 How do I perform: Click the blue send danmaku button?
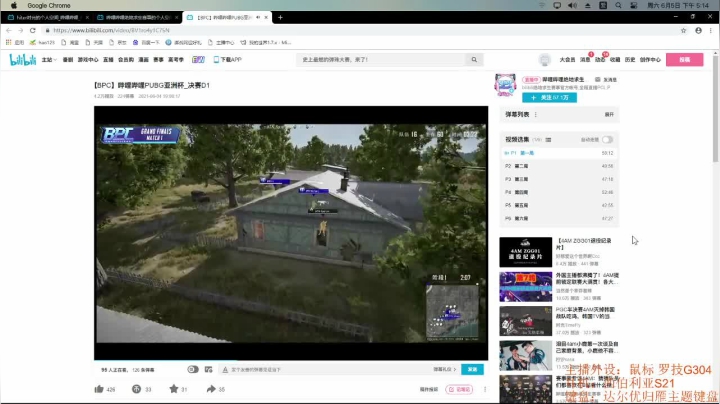tap(472, 370)
